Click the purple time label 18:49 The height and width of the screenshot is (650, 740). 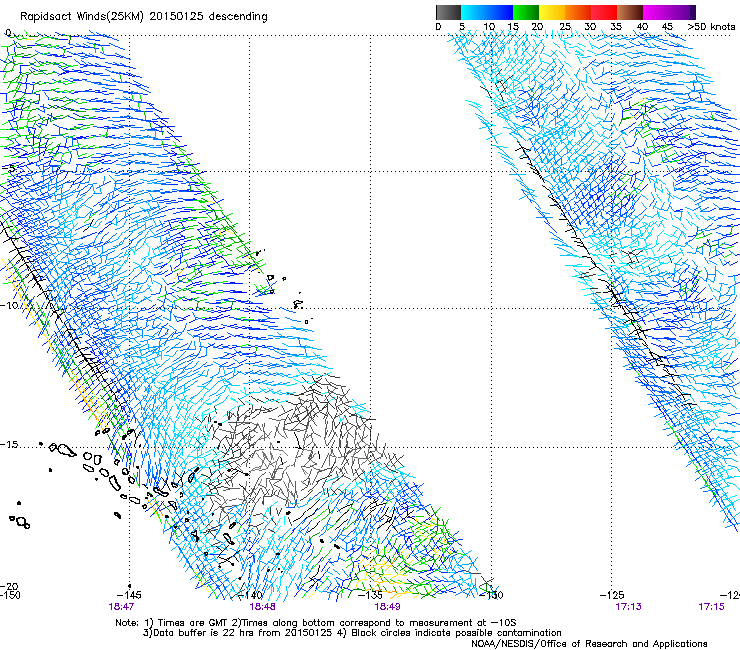pos(387,607)
